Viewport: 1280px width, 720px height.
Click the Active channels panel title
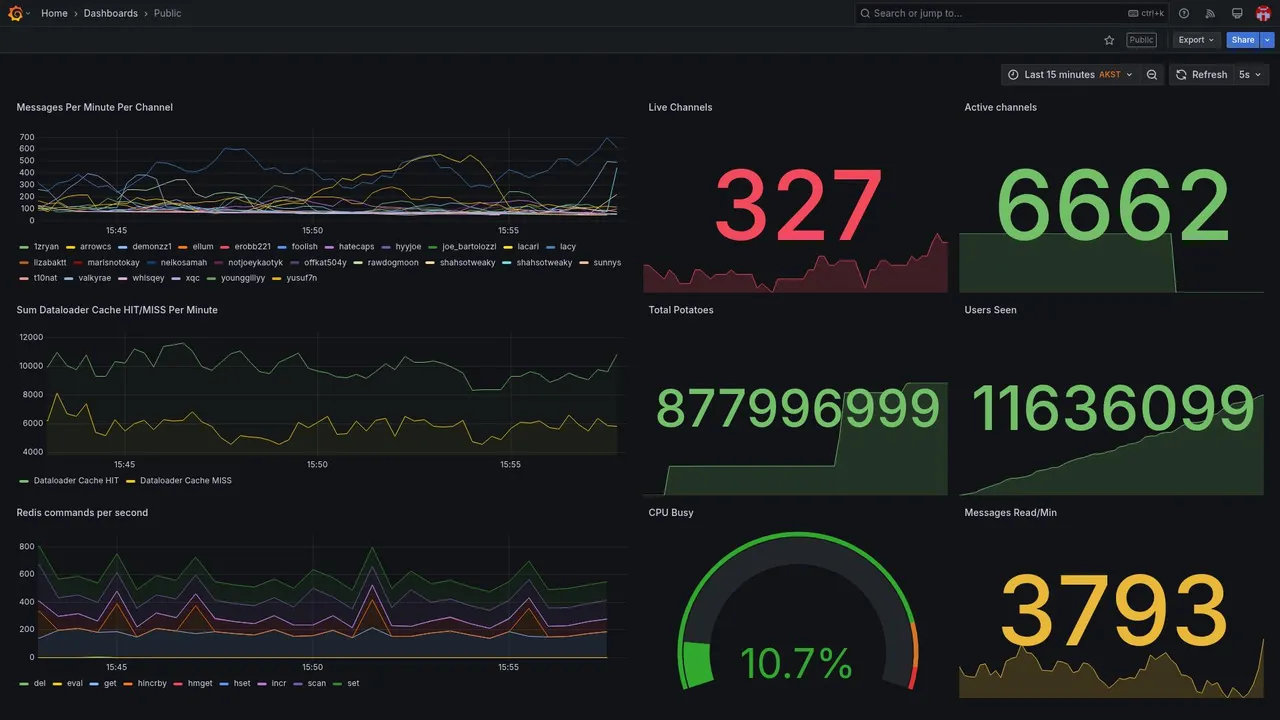pos(1000,107)
